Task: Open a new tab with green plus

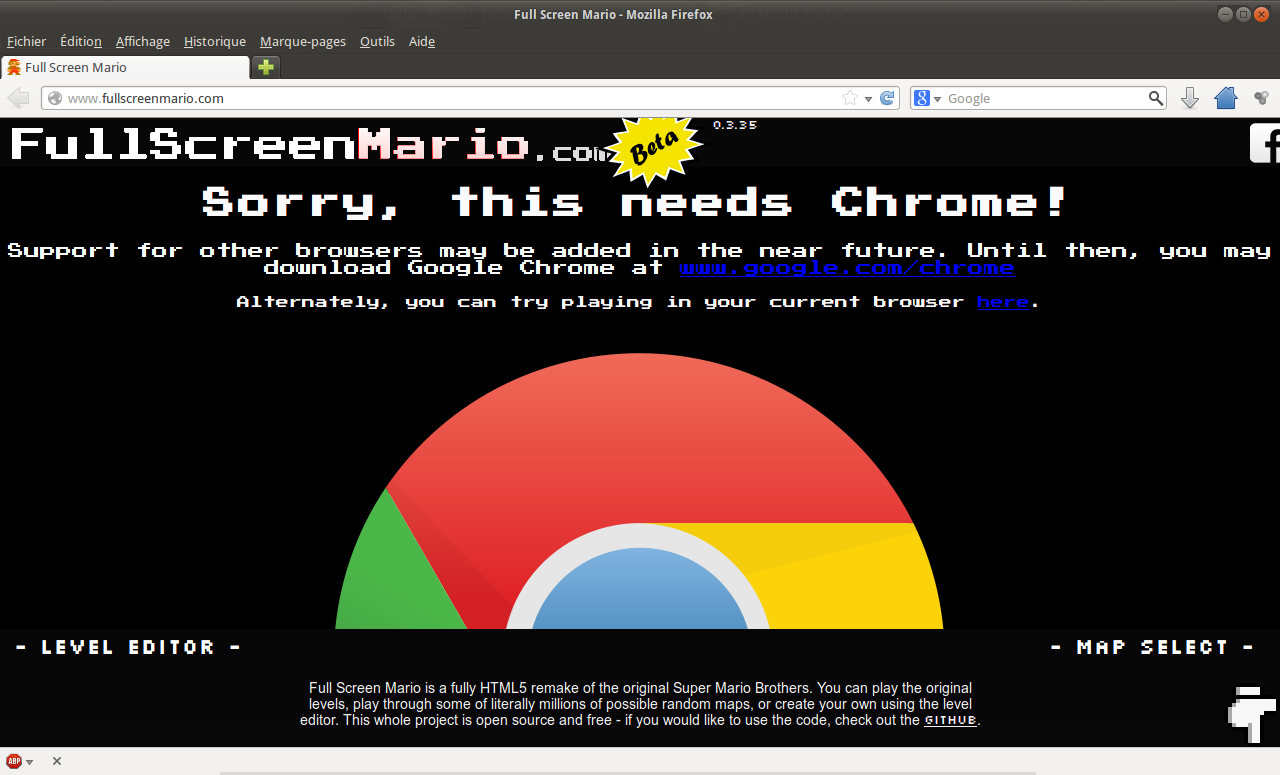Action: tap(266, 67)
